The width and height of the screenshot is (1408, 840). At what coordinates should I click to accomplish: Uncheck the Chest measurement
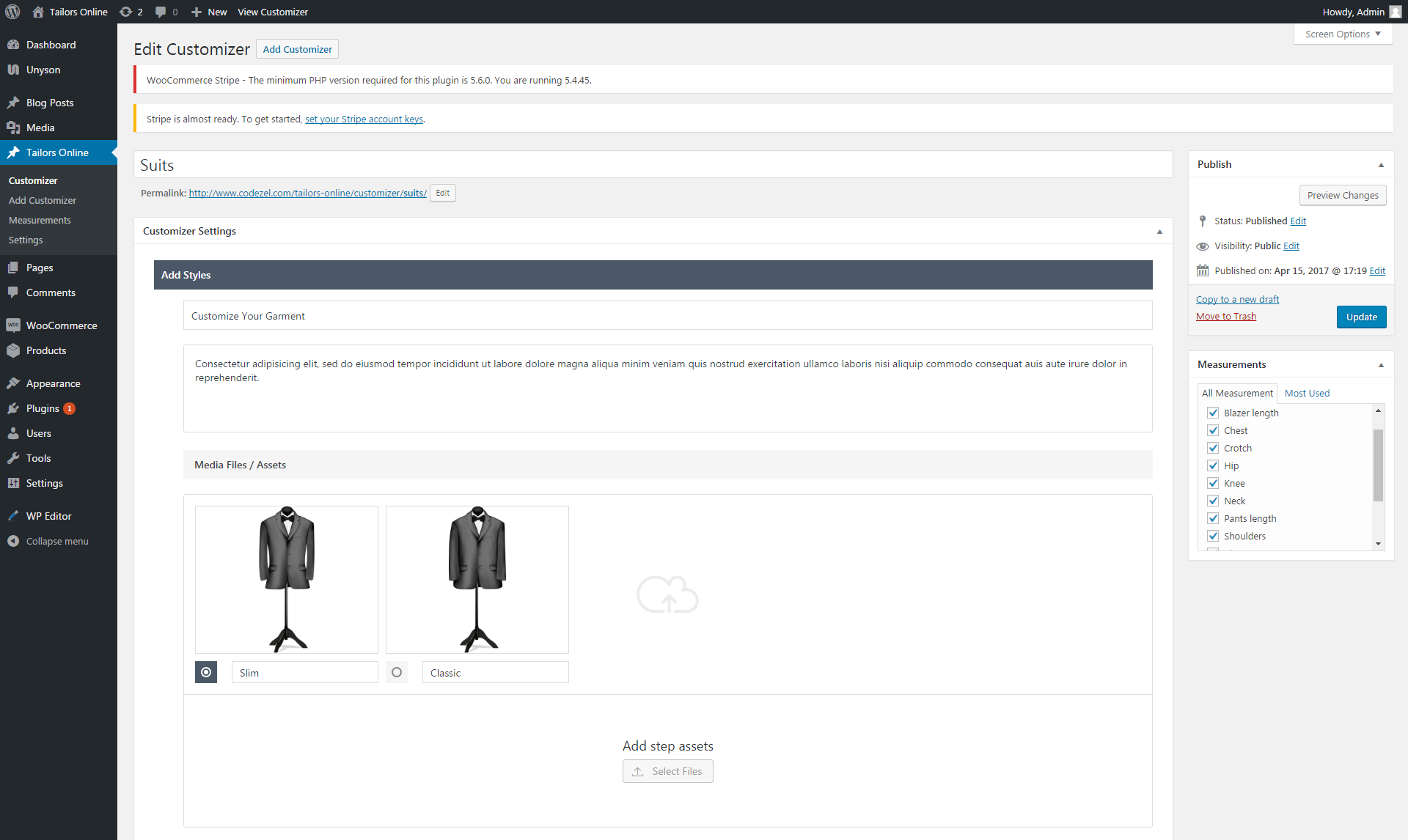click(1214, 430)
